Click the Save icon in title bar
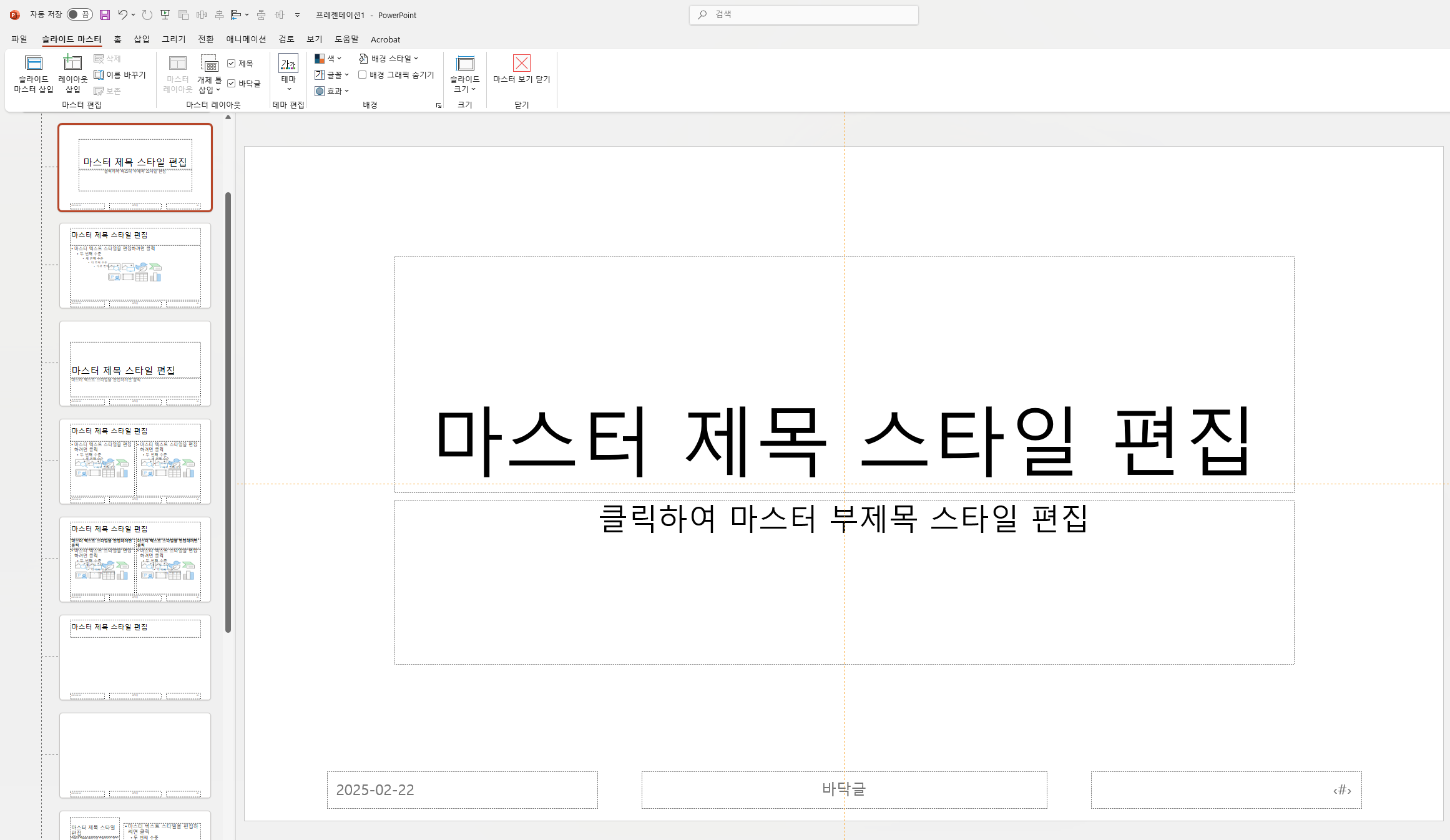The image size is (1450, 840). coord(105,15)
